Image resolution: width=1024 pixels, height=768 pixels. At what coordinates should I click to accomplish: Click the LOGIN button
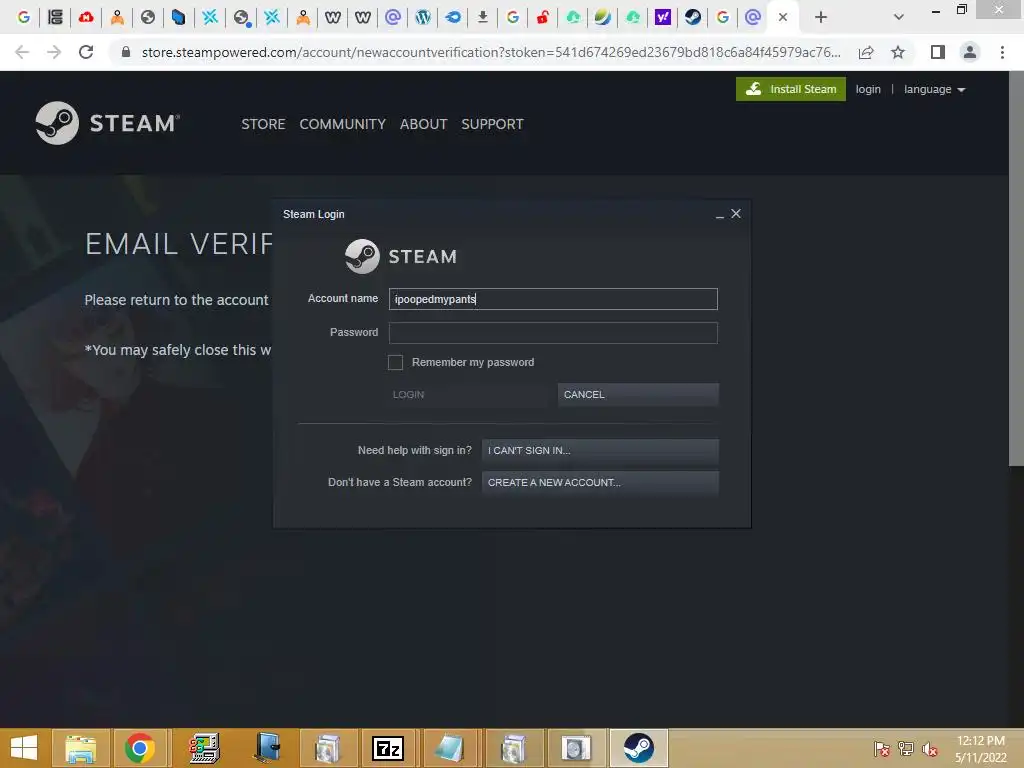click(x=468, y=394)
